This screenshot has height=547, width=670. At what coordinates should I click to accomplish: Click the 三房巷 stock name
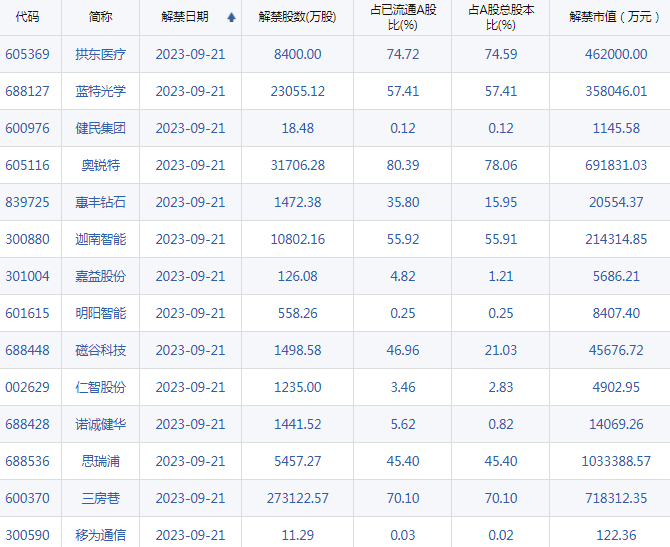[100, 498]
